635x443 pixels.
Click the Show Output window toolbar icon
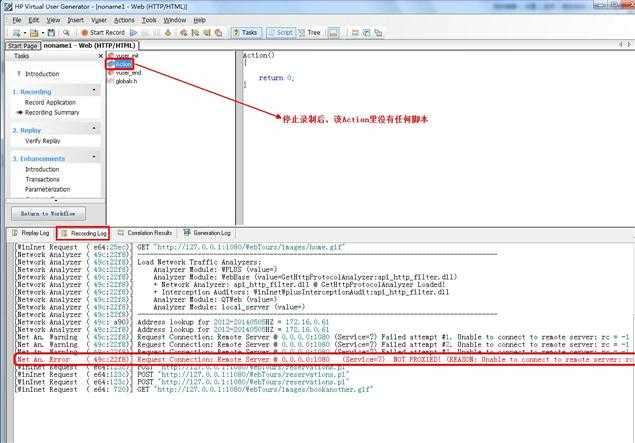(333, 33)
